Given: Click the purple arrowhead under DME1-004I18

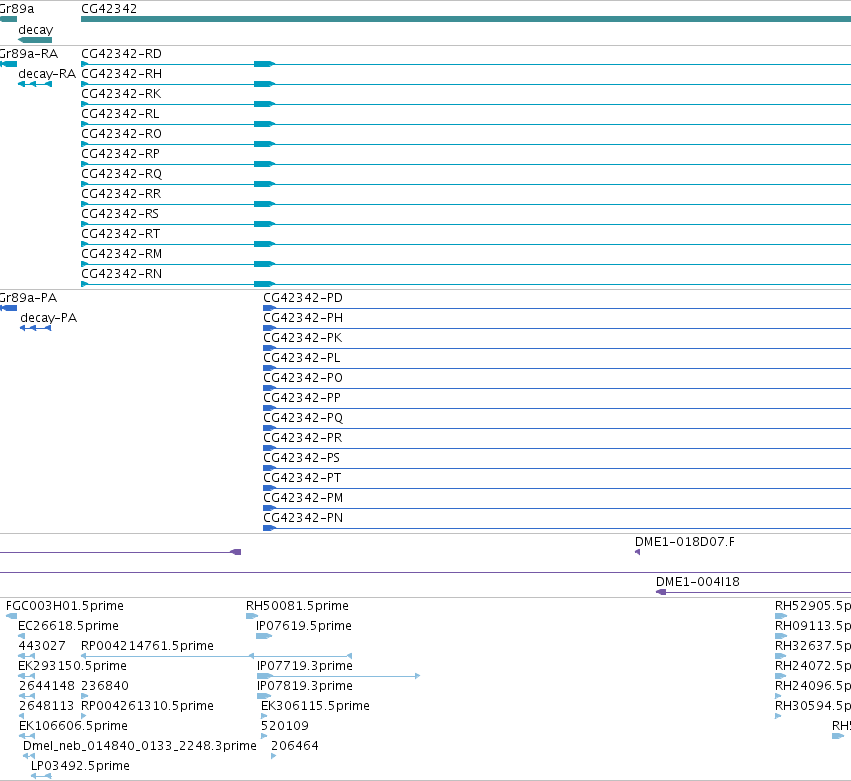Looking at the screenshot, I should point(661,592).
